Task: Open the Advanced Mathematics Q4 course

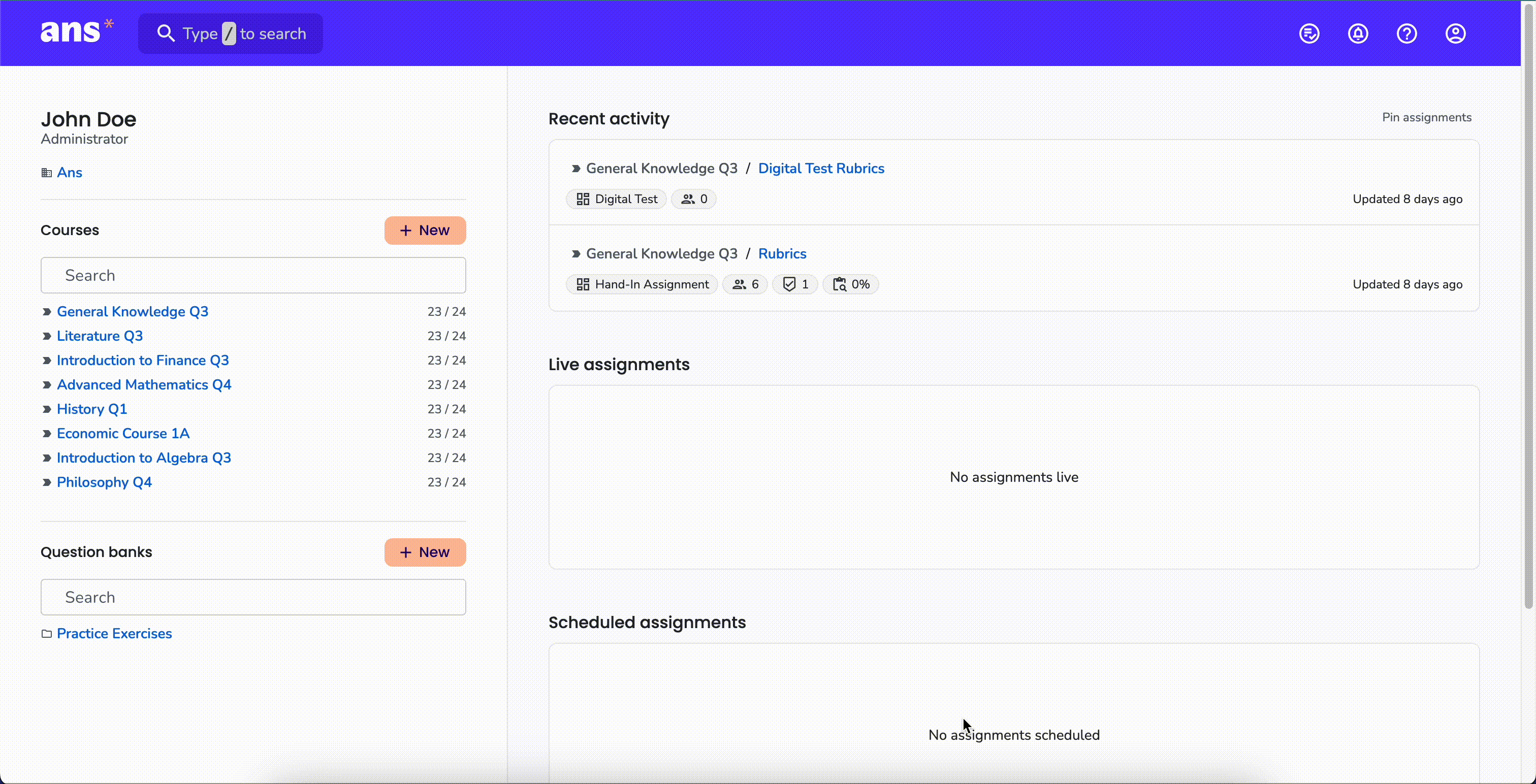Action: (144, 384)
